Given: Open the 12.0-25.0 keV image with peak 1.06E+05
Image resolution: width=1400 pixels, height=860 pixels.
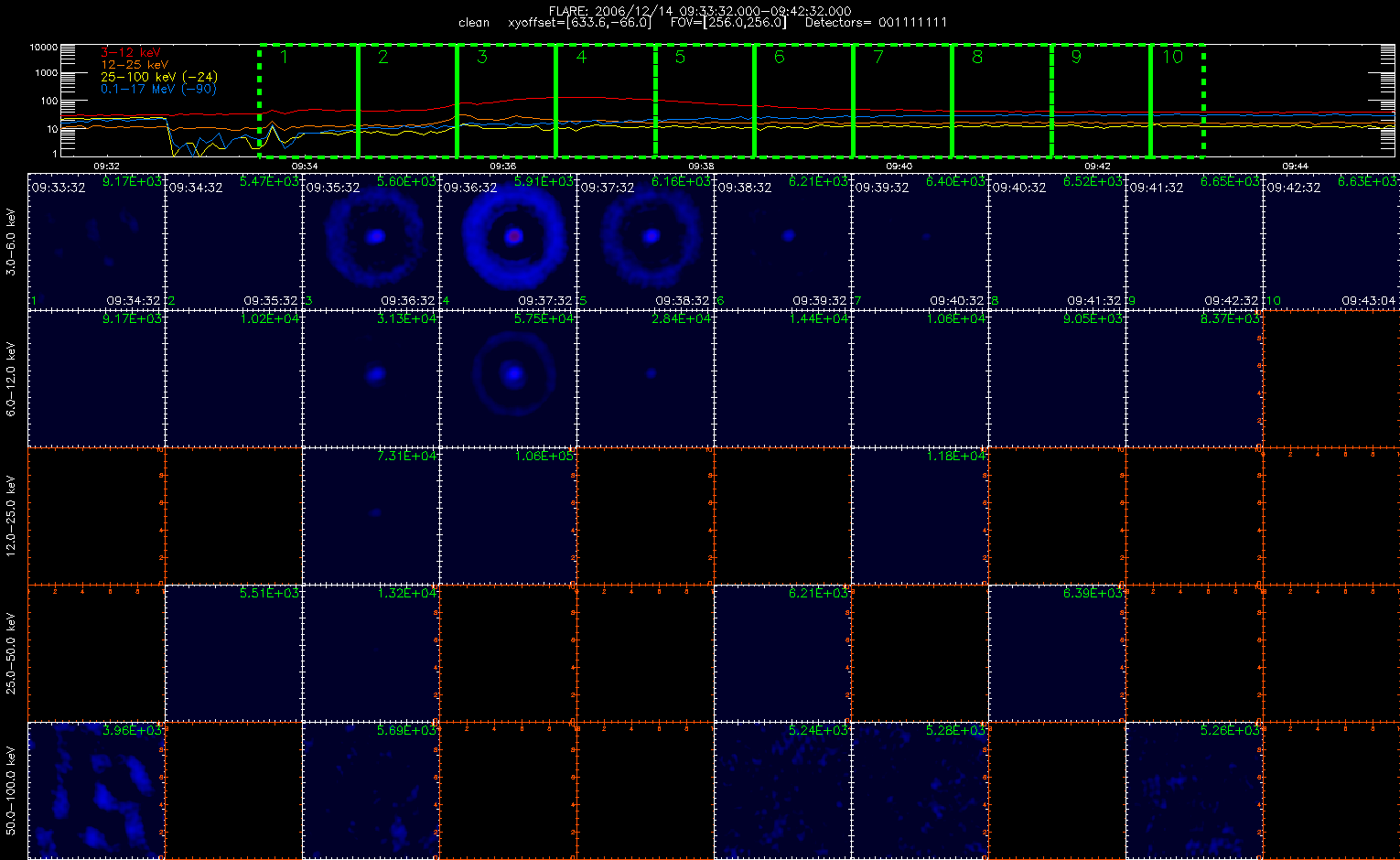Looking at the screenshot, I should click(508, 515).
